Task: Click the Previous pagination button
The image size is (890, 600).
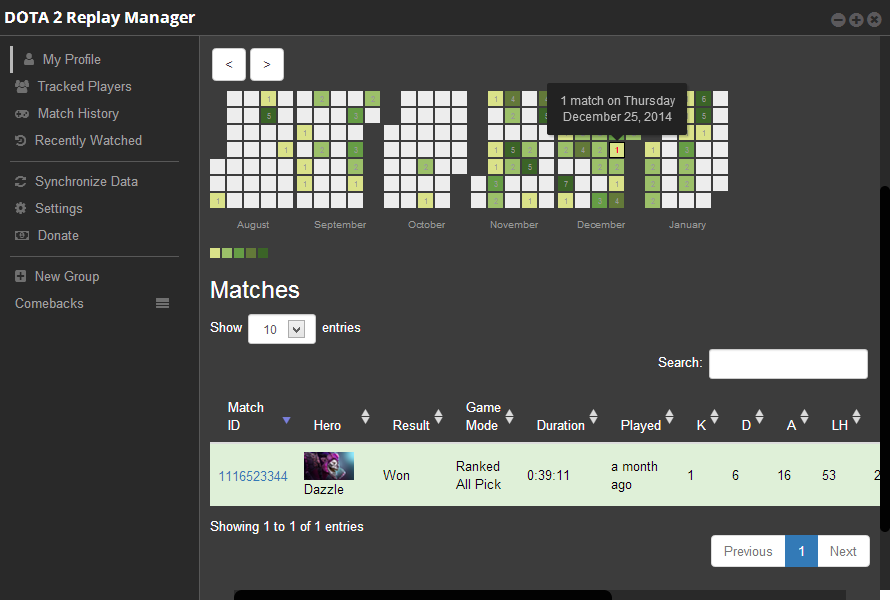Action: [748, 551]
